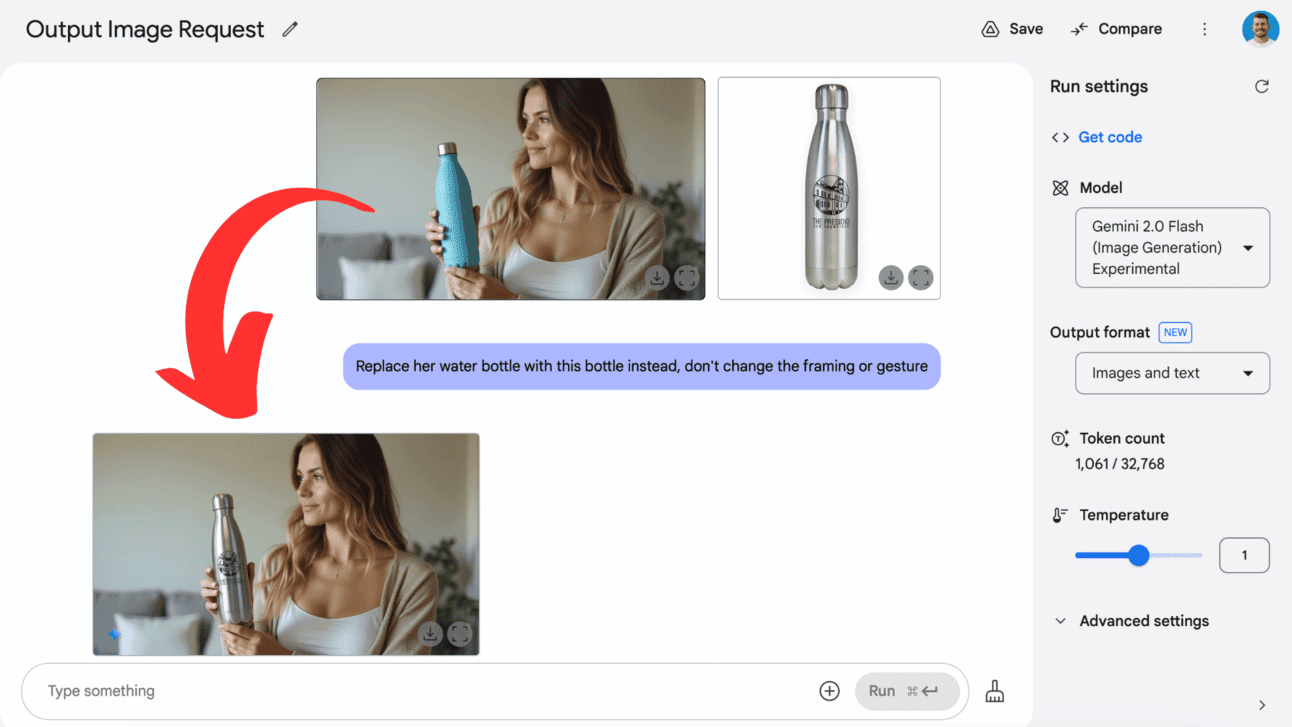
Task: Click the plus icon to add media
Action: (x=829, y=691)
